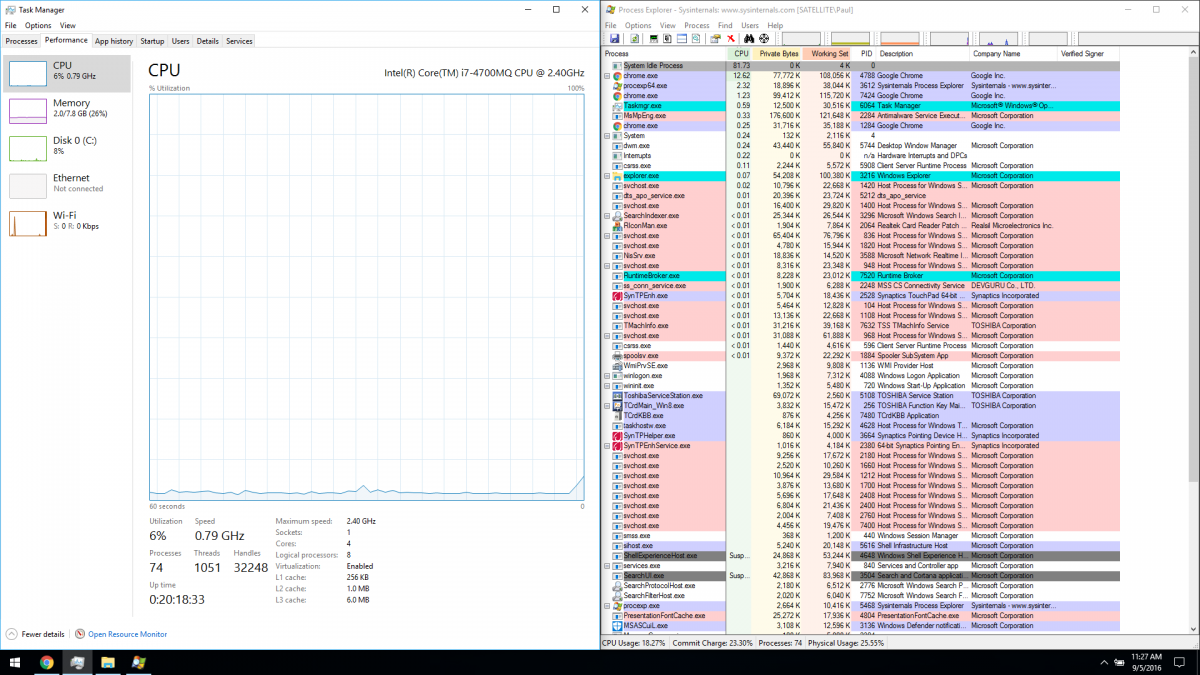Collapse the System process tree node
The height and width of the screenshot is (675, 1200).
[x=607, y=136]
